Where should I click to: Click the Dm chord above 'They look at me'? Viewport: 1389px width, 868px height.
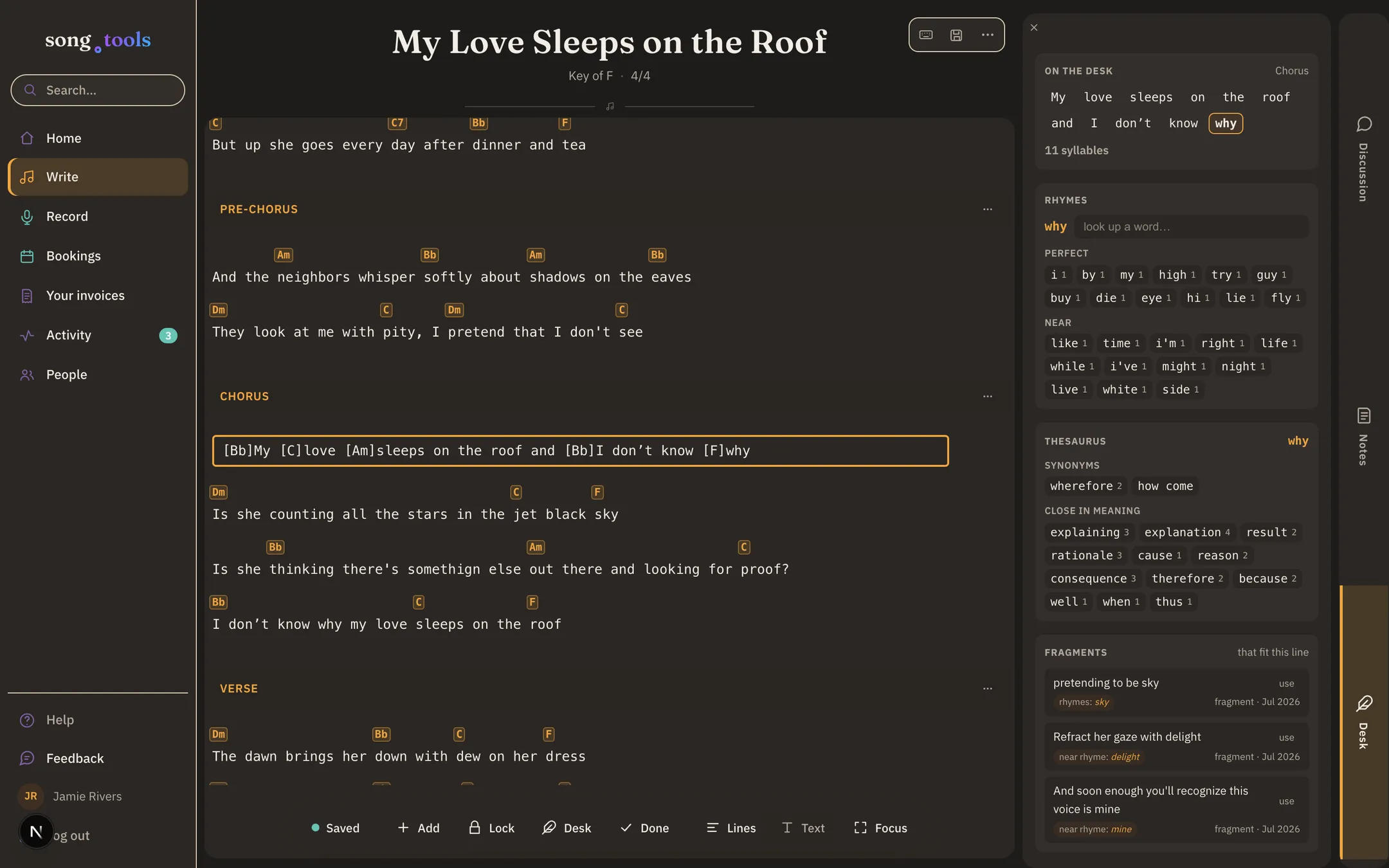point(219,310)
